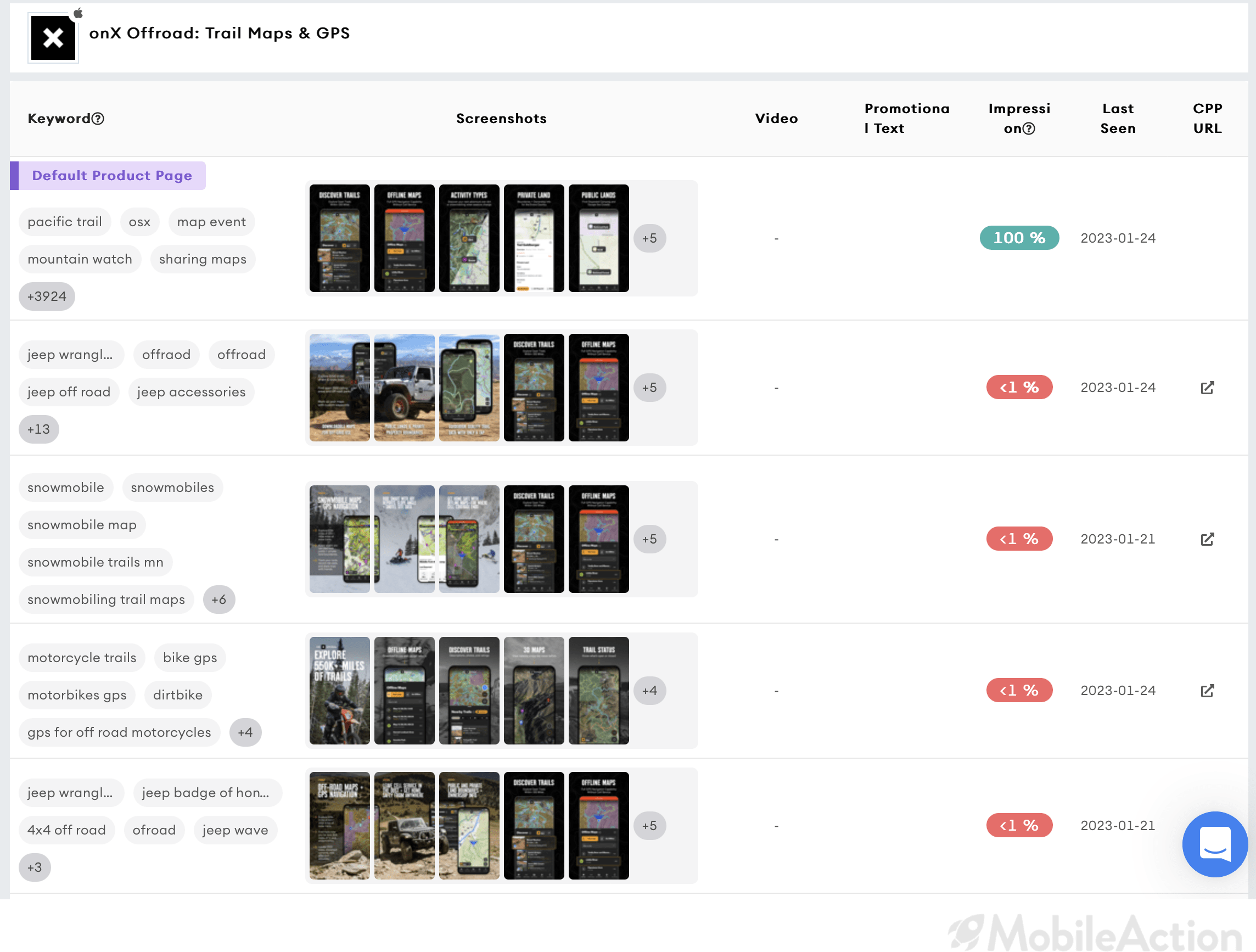Click the 'ofroad' keyword chip
The height and width of the screenshot is (952, 1256).
tap(154, 831)
